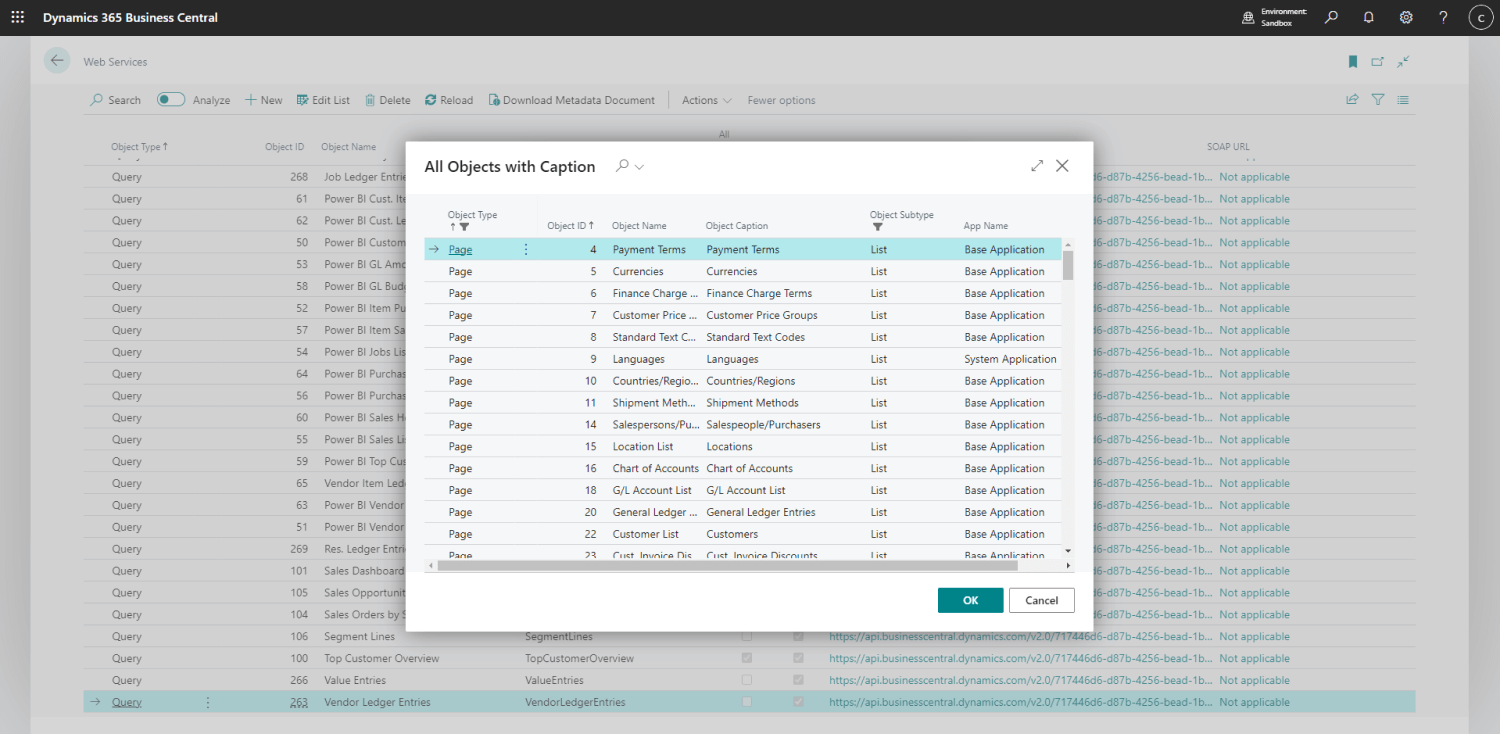
Task: Toggle the second checkbox in Value Entries row
Action: [798, 680]
